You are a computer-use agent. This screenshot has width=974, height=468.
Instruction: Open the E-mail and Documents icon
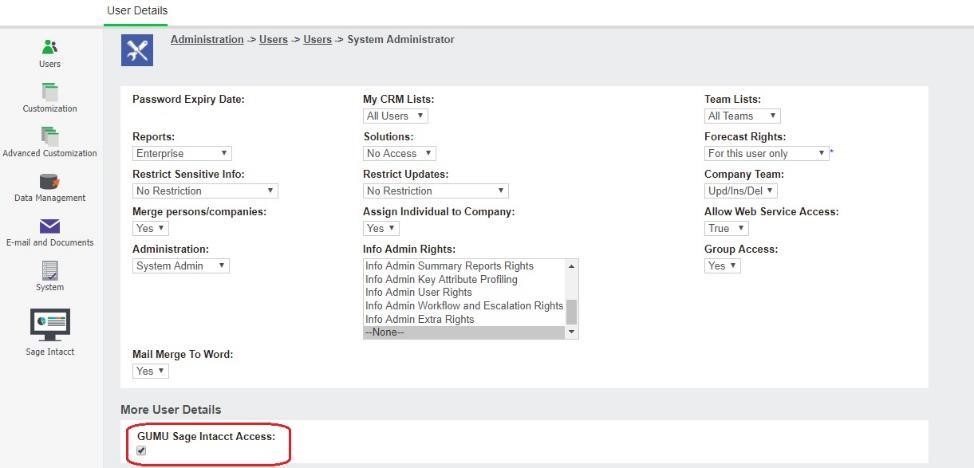(49, 226)
